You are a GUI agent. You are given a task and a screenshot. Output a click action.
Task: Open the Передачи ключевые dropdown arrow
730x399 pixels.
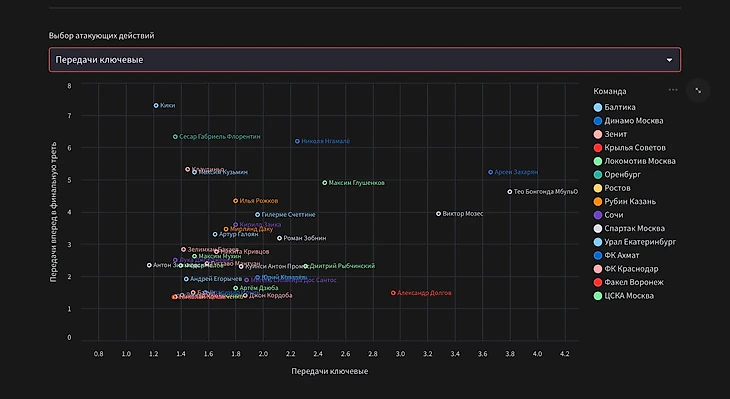669,60
